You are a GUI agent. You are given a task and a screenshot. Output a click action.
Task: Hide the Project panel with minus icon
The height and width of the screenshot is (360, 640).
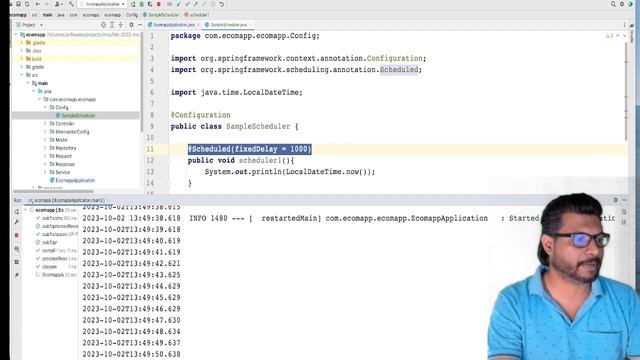coord(140,25)
